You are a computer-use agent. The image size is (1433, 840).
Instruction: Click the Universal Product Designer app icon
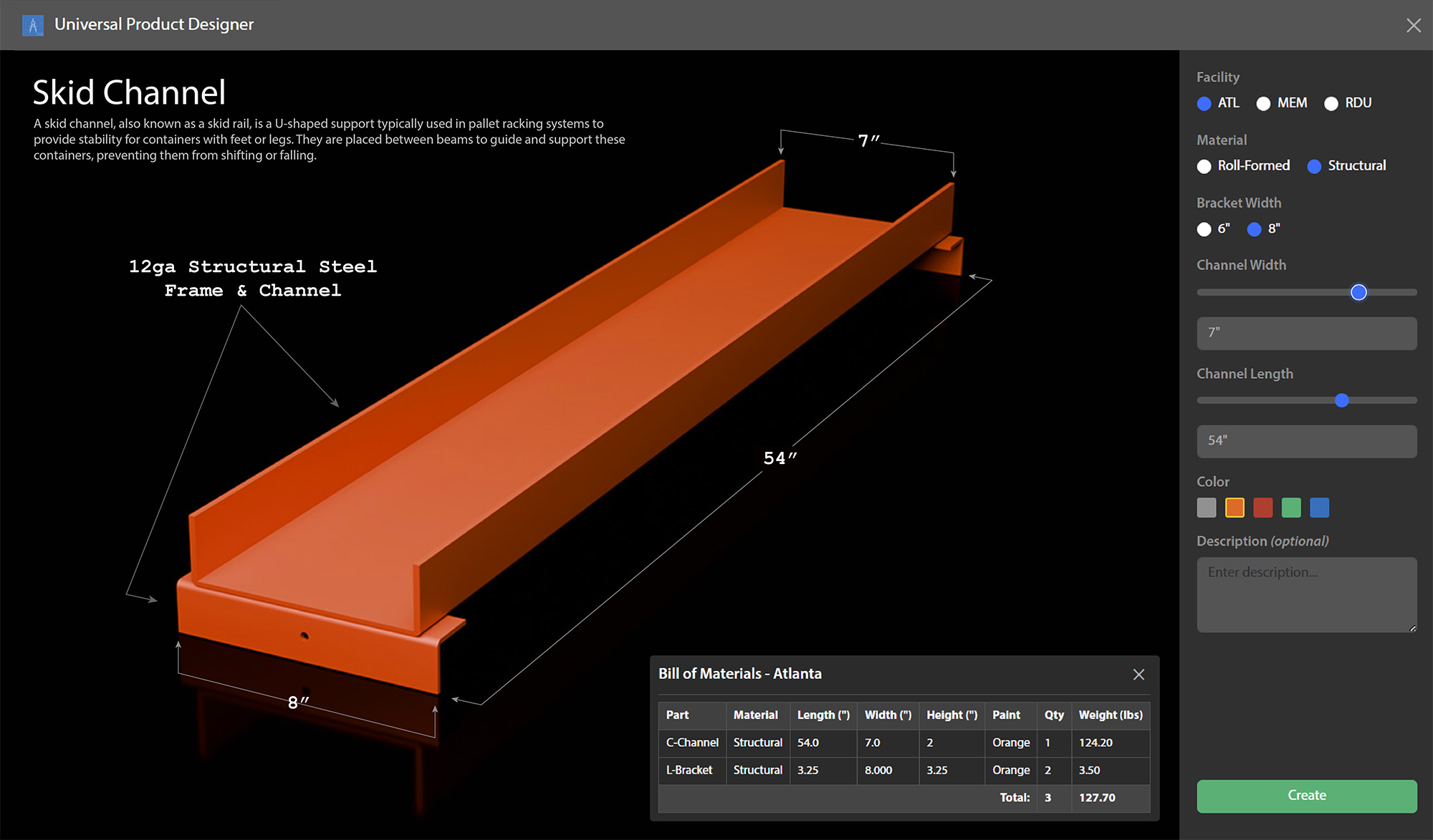pyautogui.click(x=32, y=25)
